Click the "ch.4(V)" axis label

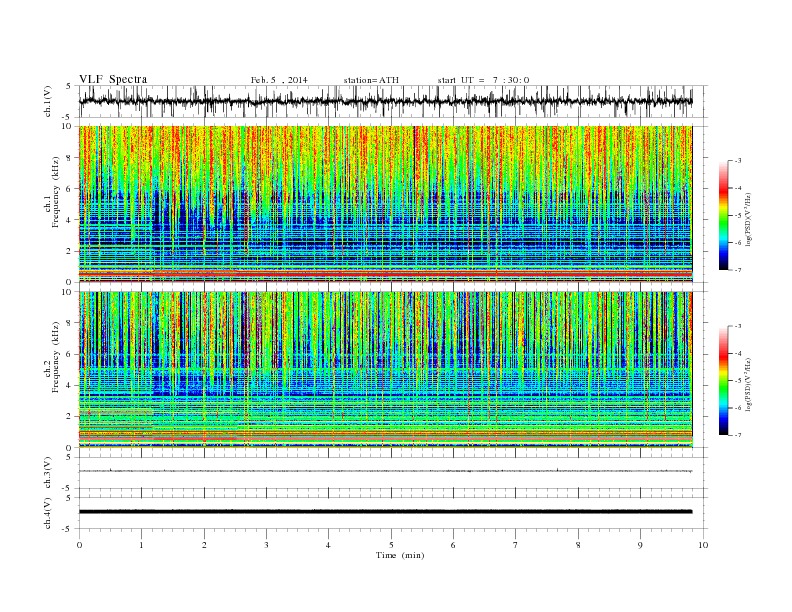coord(48,513)
